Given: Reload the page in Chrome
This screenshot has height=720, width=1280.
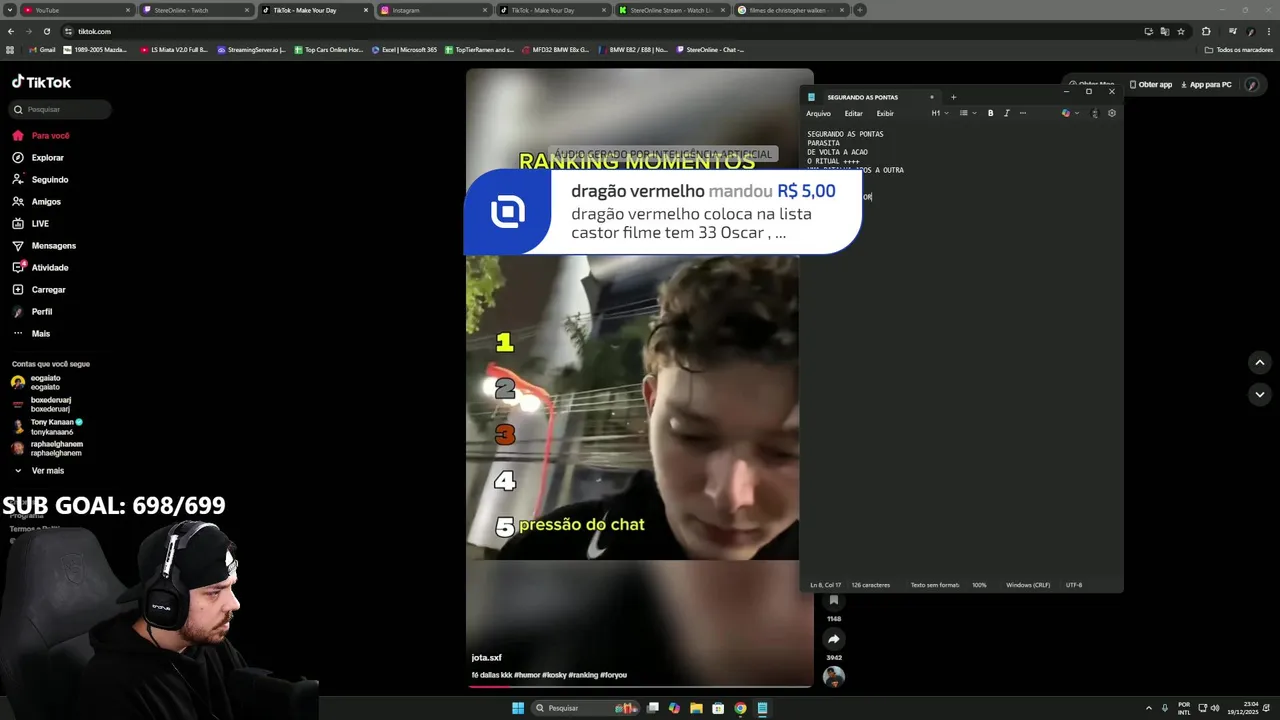Looking at the screenshot, I should (46, 31).
